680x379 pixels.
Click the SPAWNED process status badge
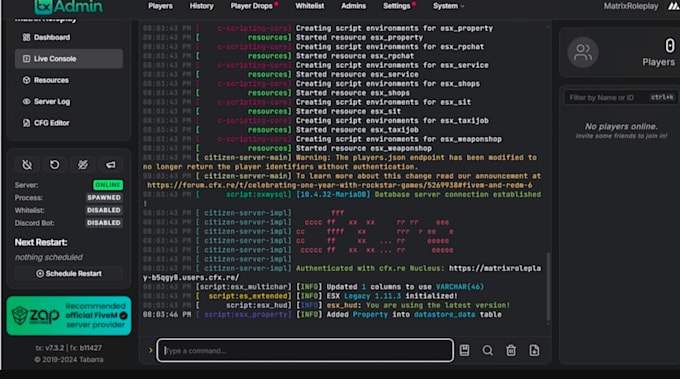click(104, 198)
